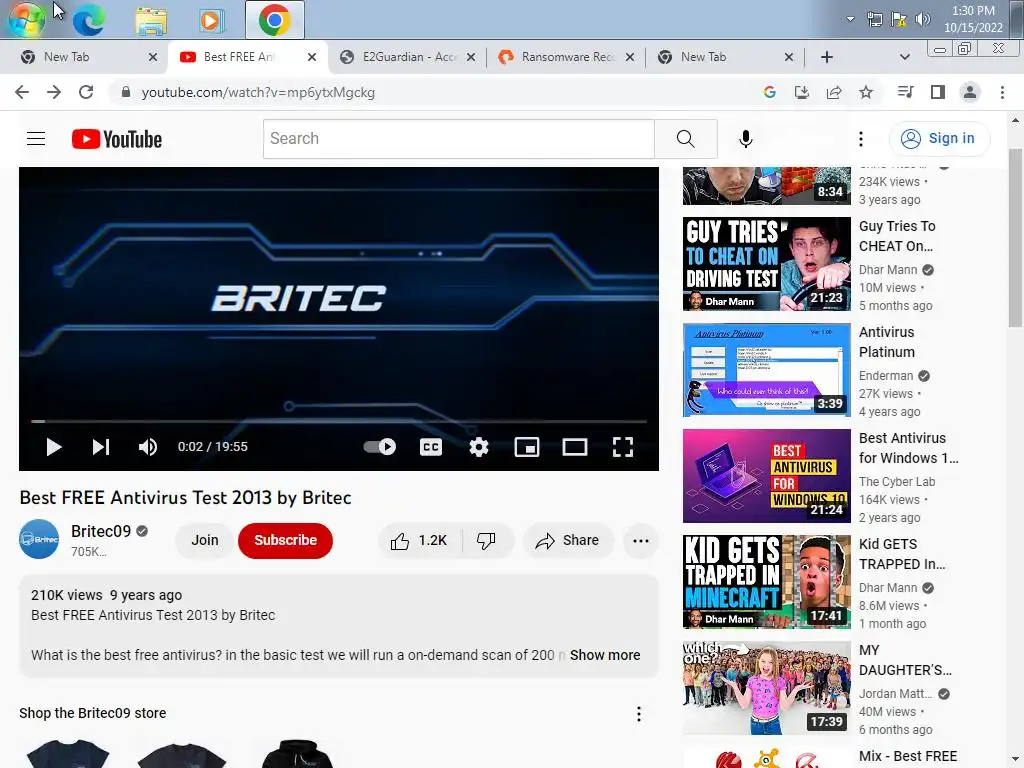The width and height of the screenshot is (1024, 768).
Task: Switch to miniplayer mode
Action: (526, 447)
